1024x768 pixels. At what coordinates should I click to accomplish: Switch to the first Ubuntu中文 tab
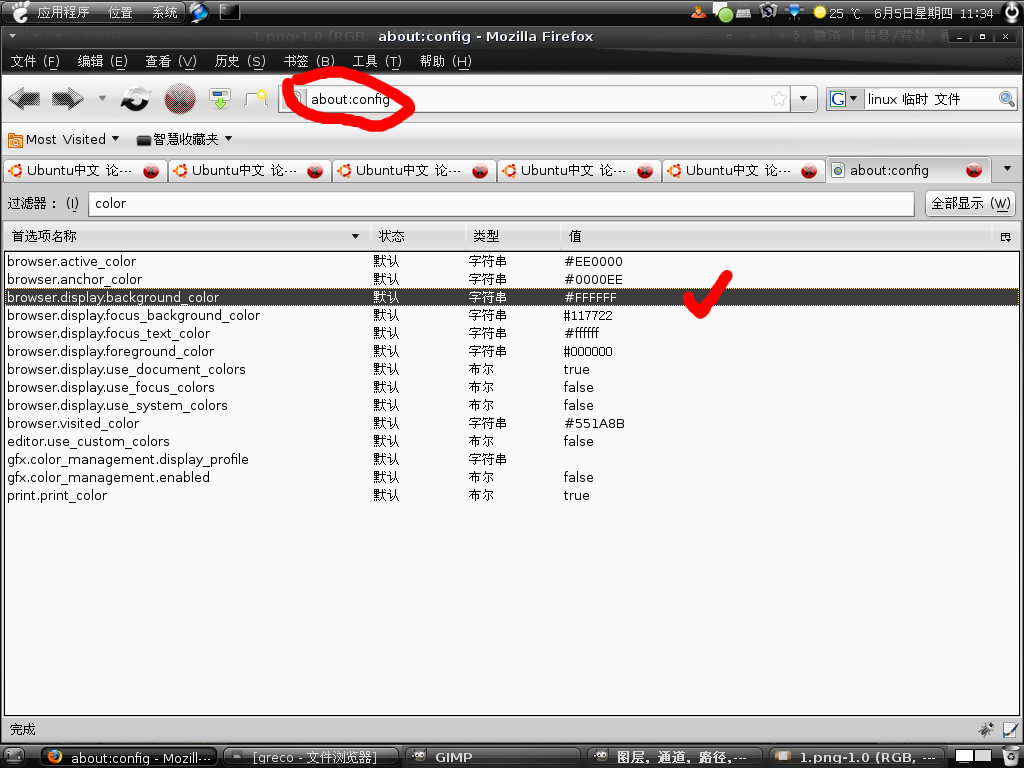coord(84,170)
